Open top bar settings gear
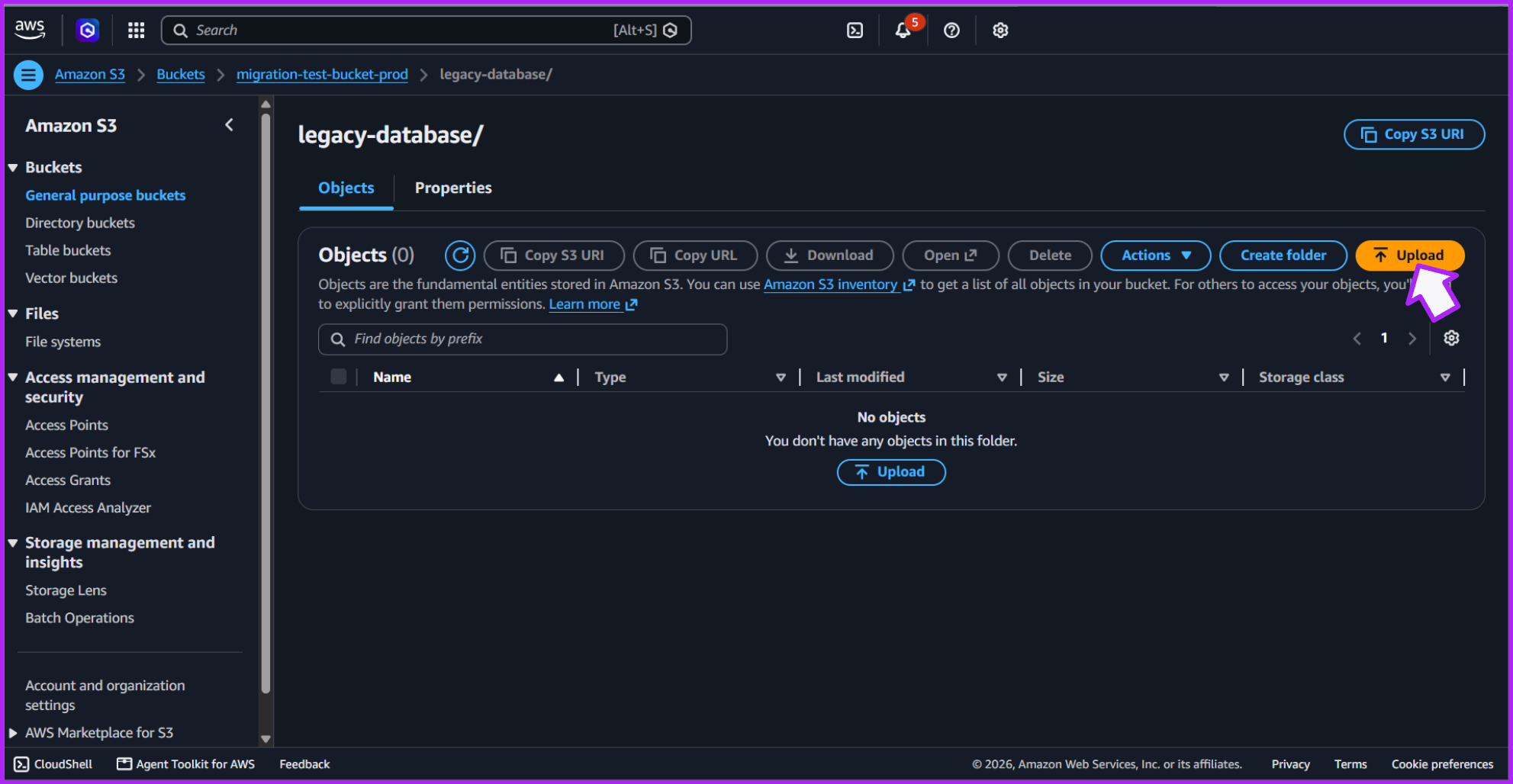This screenshot has height=784, width=1513. tap(1000, 30)
